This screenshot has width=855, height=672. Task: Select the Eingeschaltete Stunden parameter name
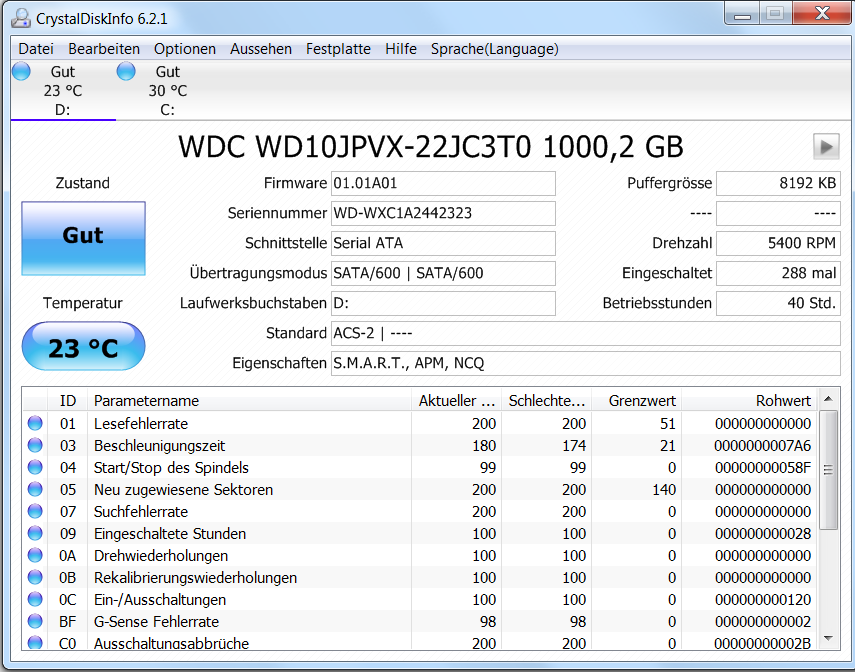(170, 533)
